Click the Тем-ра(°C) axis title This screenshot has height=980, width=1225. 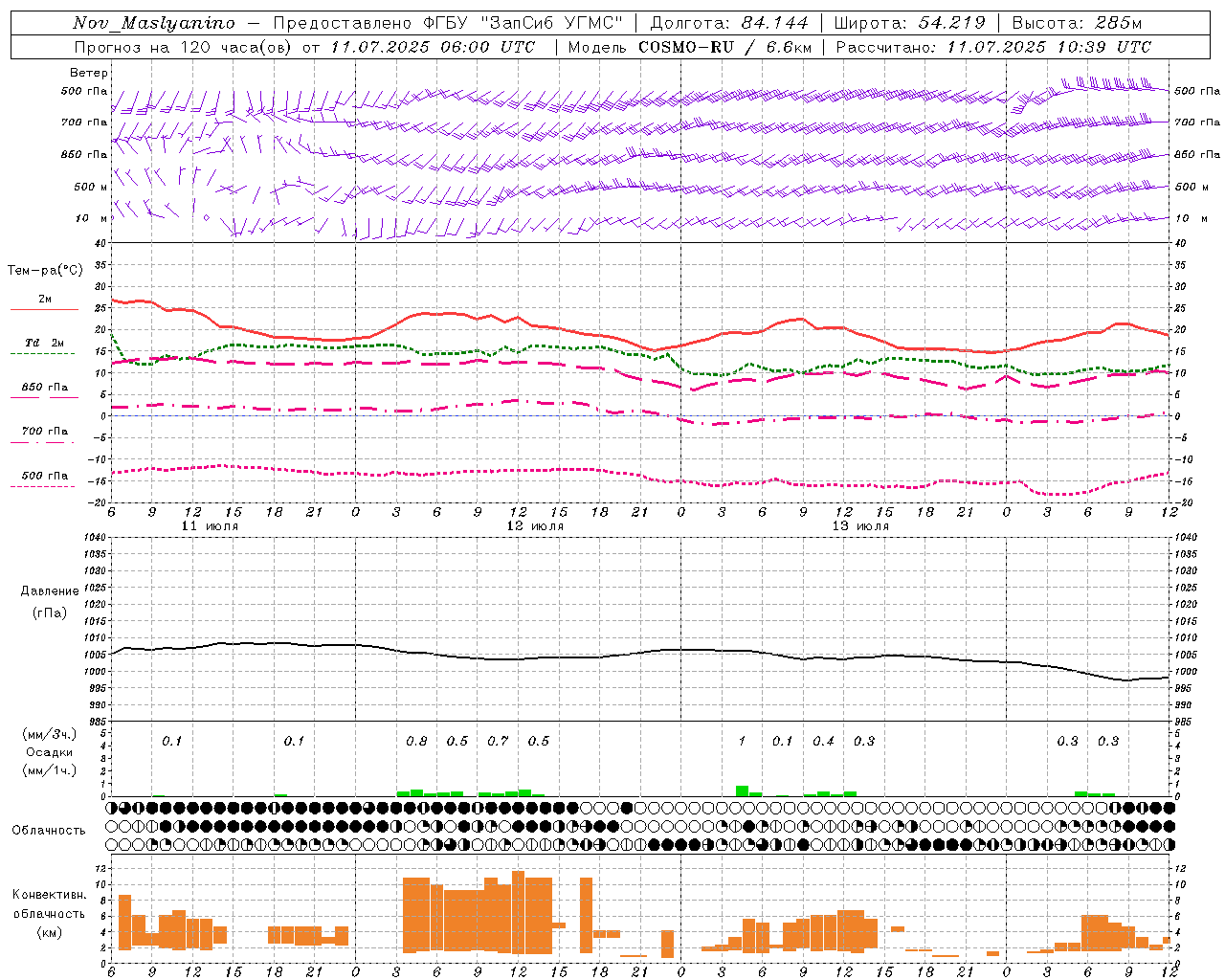(45, 271)
